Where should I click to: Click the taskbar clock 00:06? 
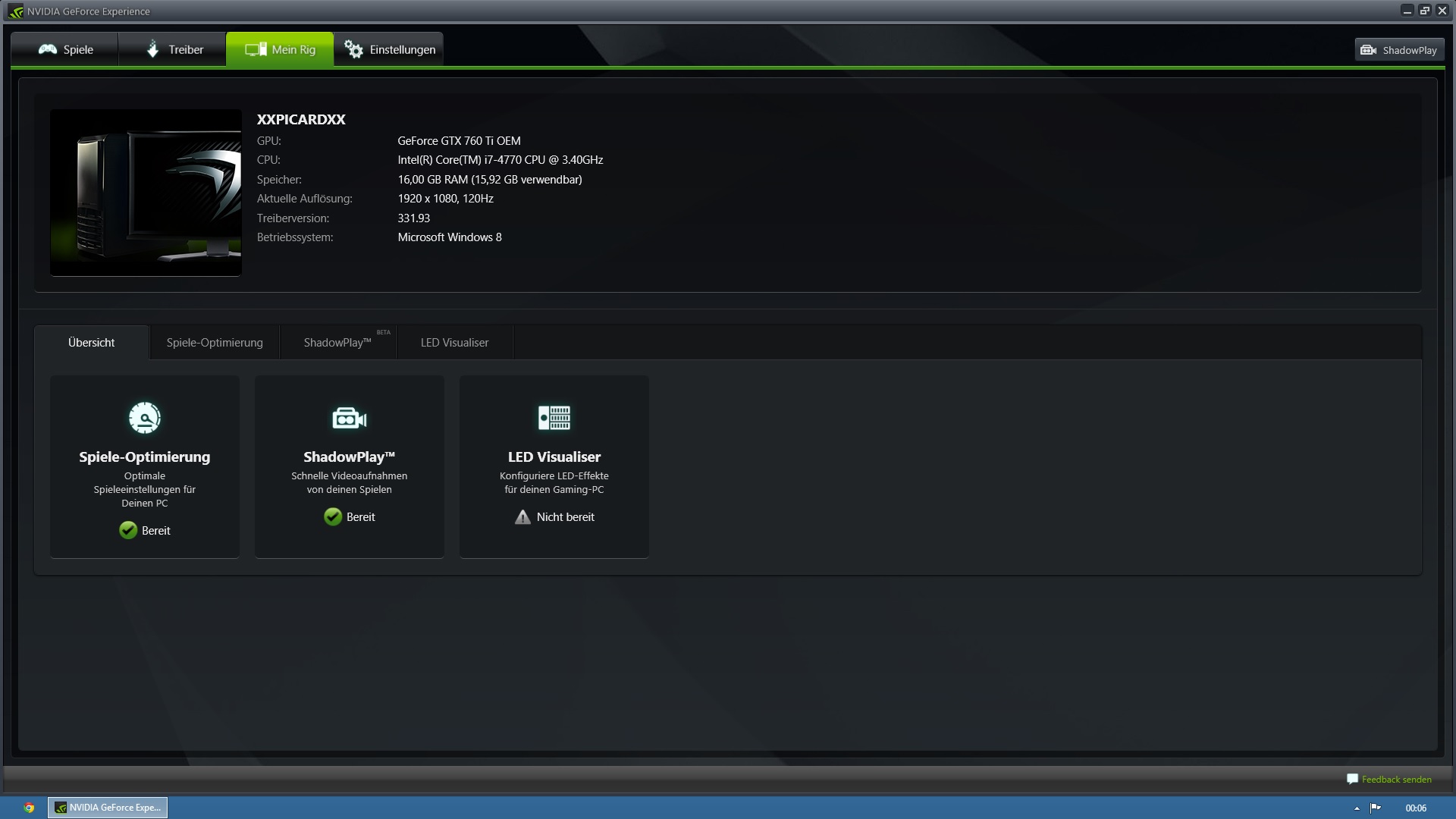tap(1416, 808)
